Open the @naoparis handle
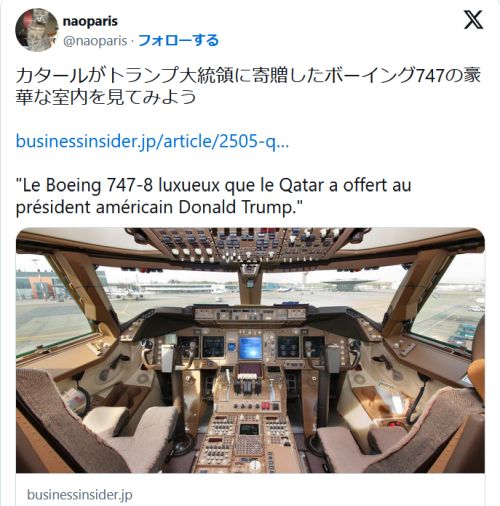Image resolution: width=500 pixels, height=506 pixels. pos(95,41)
